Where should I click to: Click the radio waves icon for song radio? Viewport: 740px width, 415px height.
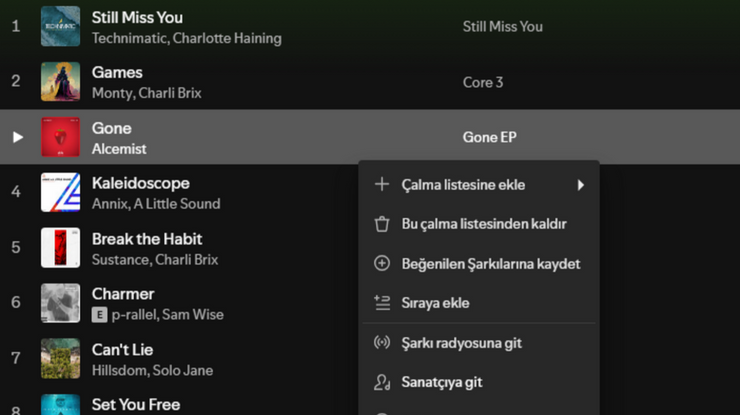click(x=382, y=342)
